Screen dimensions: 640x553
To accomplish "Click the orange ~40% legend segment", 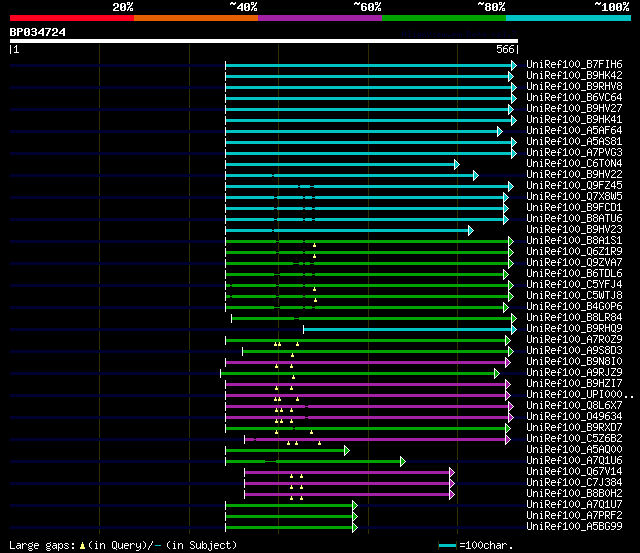I will [x=196, y=18].
